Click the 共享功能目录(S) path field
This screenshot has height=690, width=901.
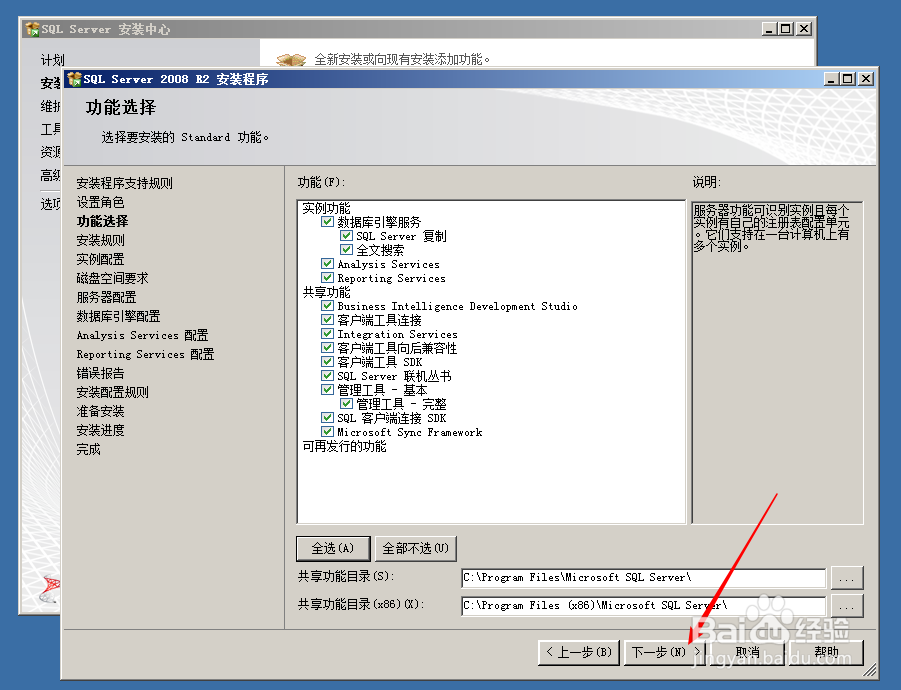pyautogui.click(x=644, y=578)
